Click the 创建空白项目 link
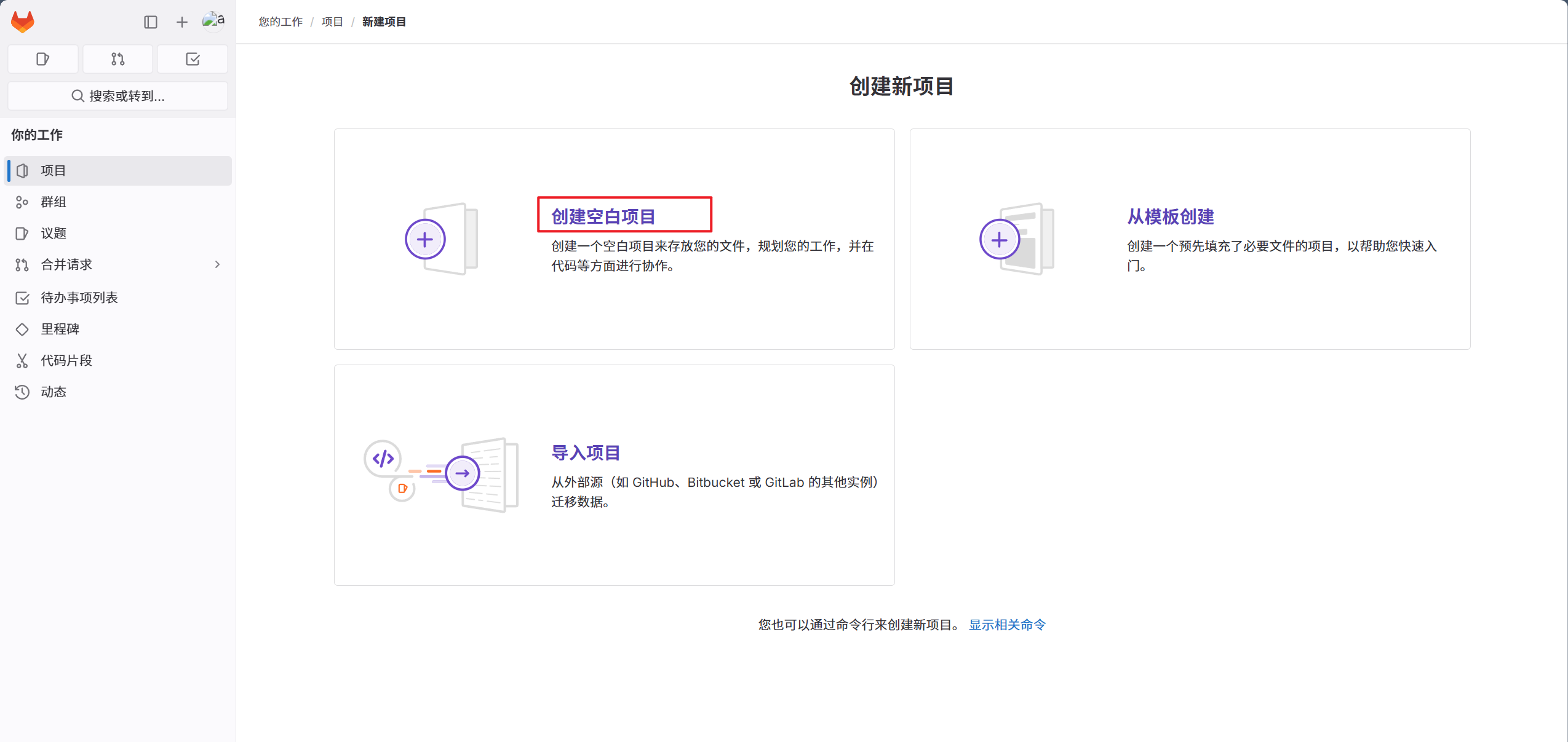The width and height of the screenshot is (1568, 742). tap(603, 216)
